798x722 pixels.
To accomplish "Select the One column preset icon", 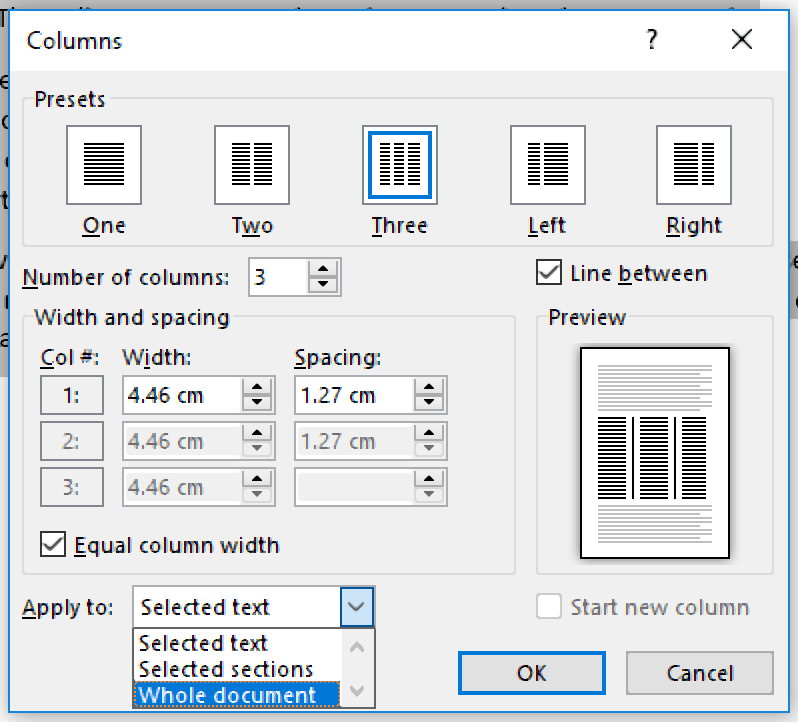I will tap(104, 164).
